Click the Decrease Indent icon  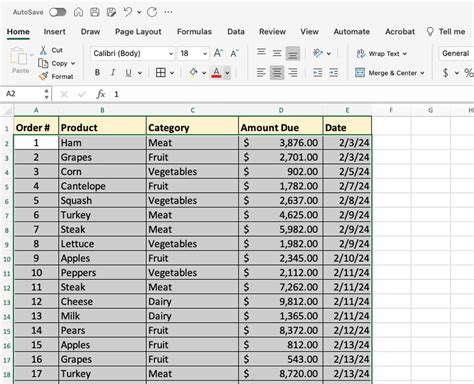(x=318, y=72)
